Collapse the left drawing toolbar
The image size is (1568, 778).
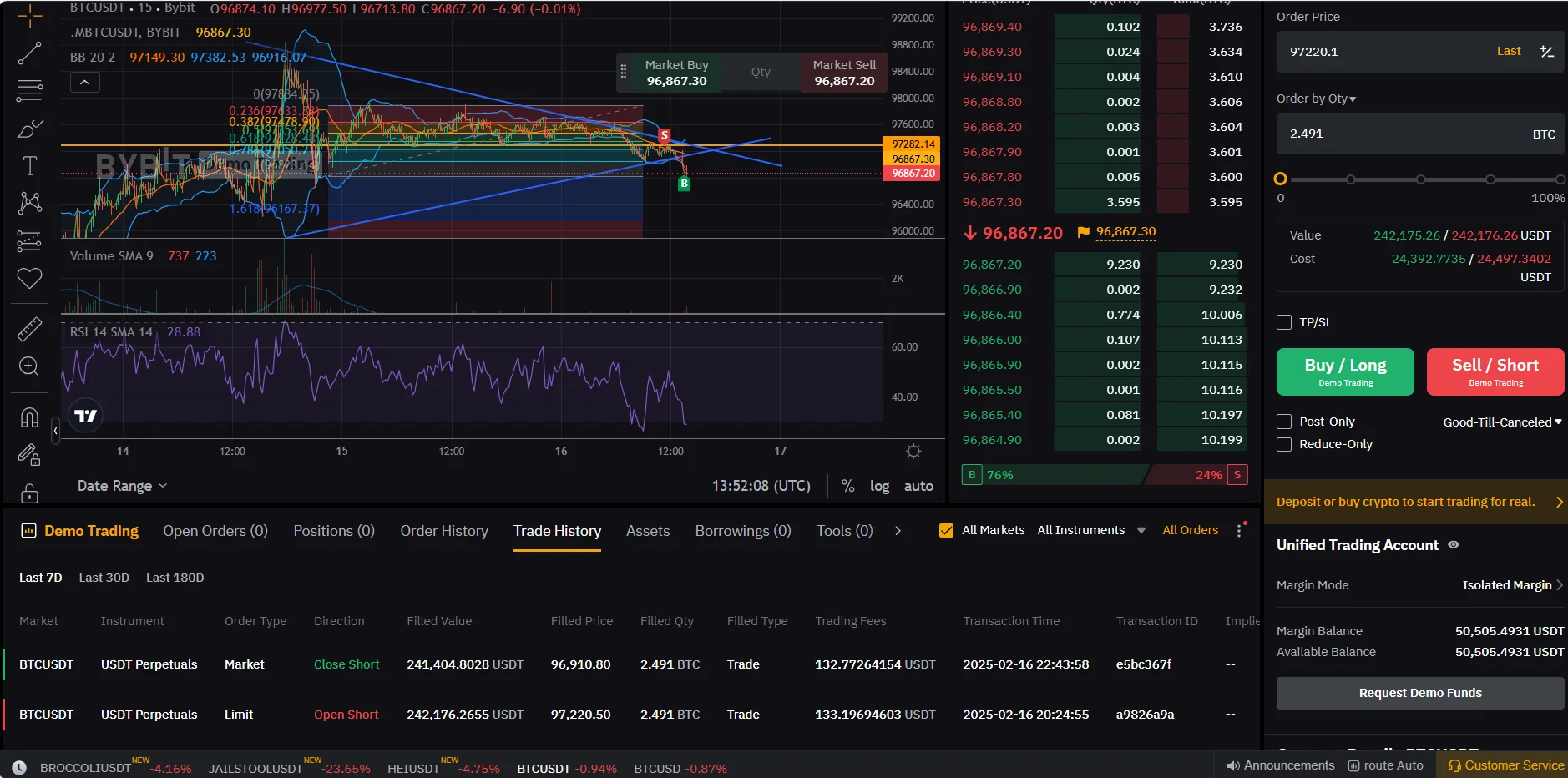[55, 431]
